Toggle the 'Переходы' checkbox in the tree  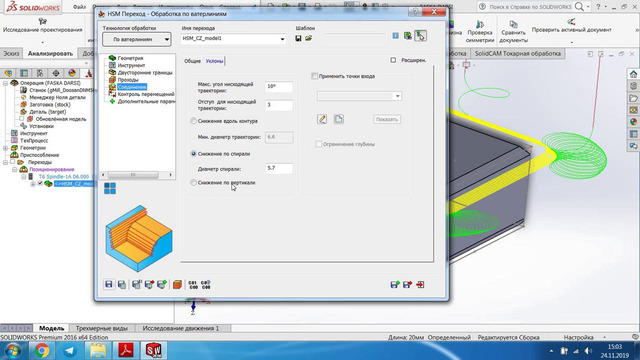tap(13, 162)
